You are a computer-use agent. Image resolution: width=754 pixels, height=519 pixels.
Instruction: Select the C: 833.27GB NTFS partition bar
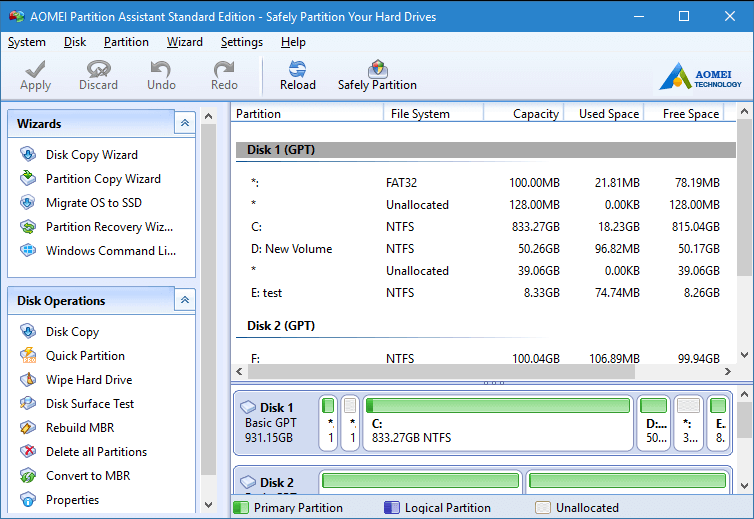coord(498,423)
